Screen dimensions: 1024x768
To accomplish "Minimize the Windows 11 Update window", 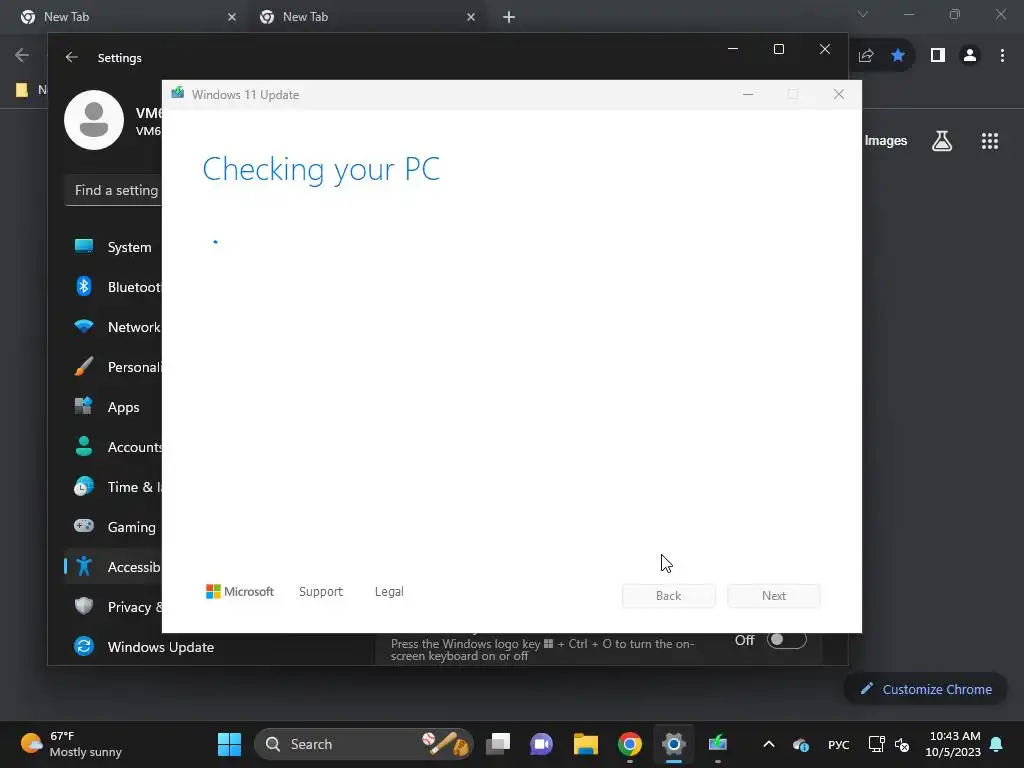I will point(748,95).
